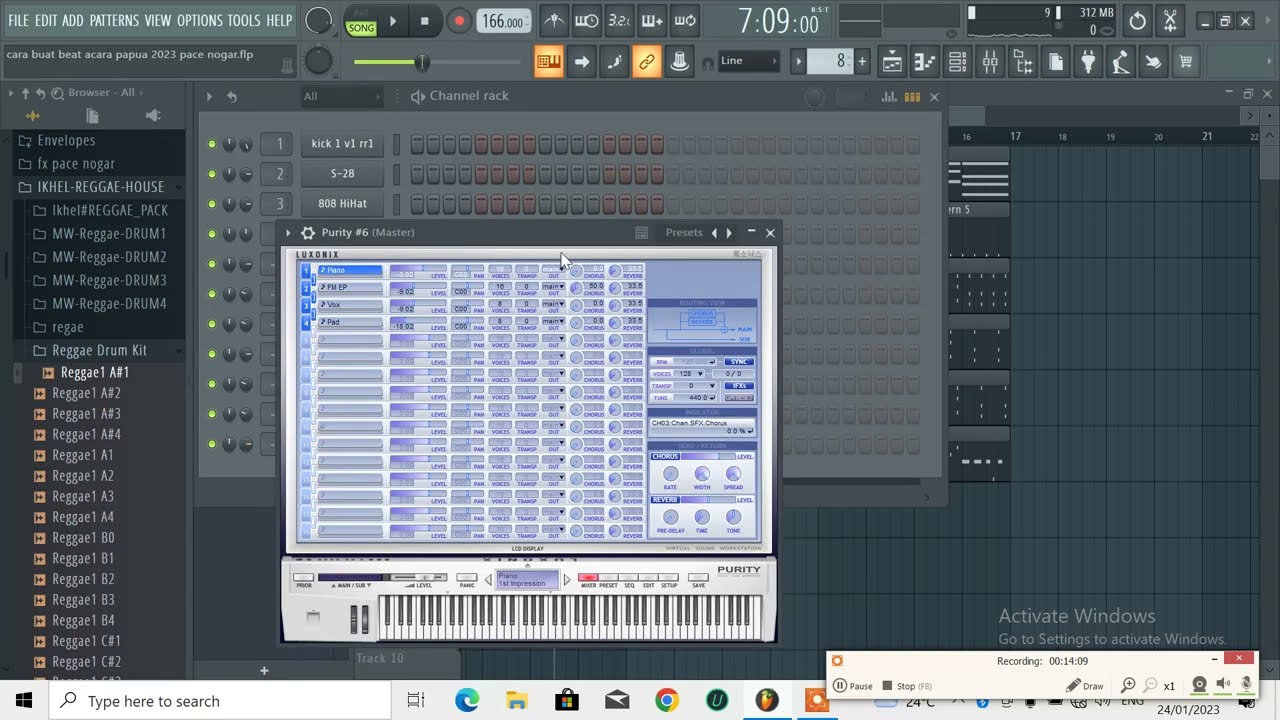Open FM EP layer main OUT dropdown

click(x=553, y=287)
